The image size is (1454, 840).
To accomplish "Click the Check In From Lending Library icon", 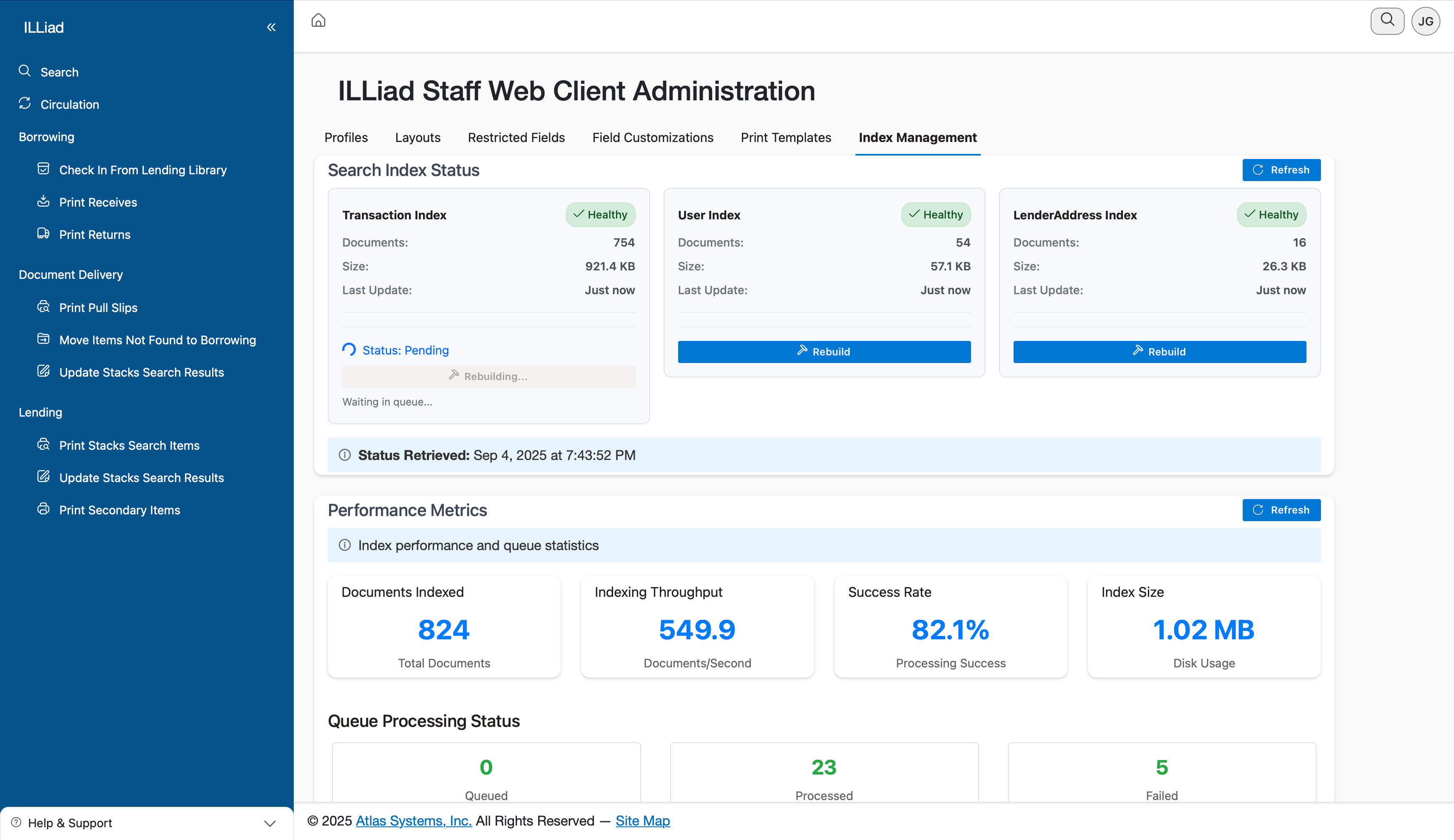I will [x=43, y=168].
